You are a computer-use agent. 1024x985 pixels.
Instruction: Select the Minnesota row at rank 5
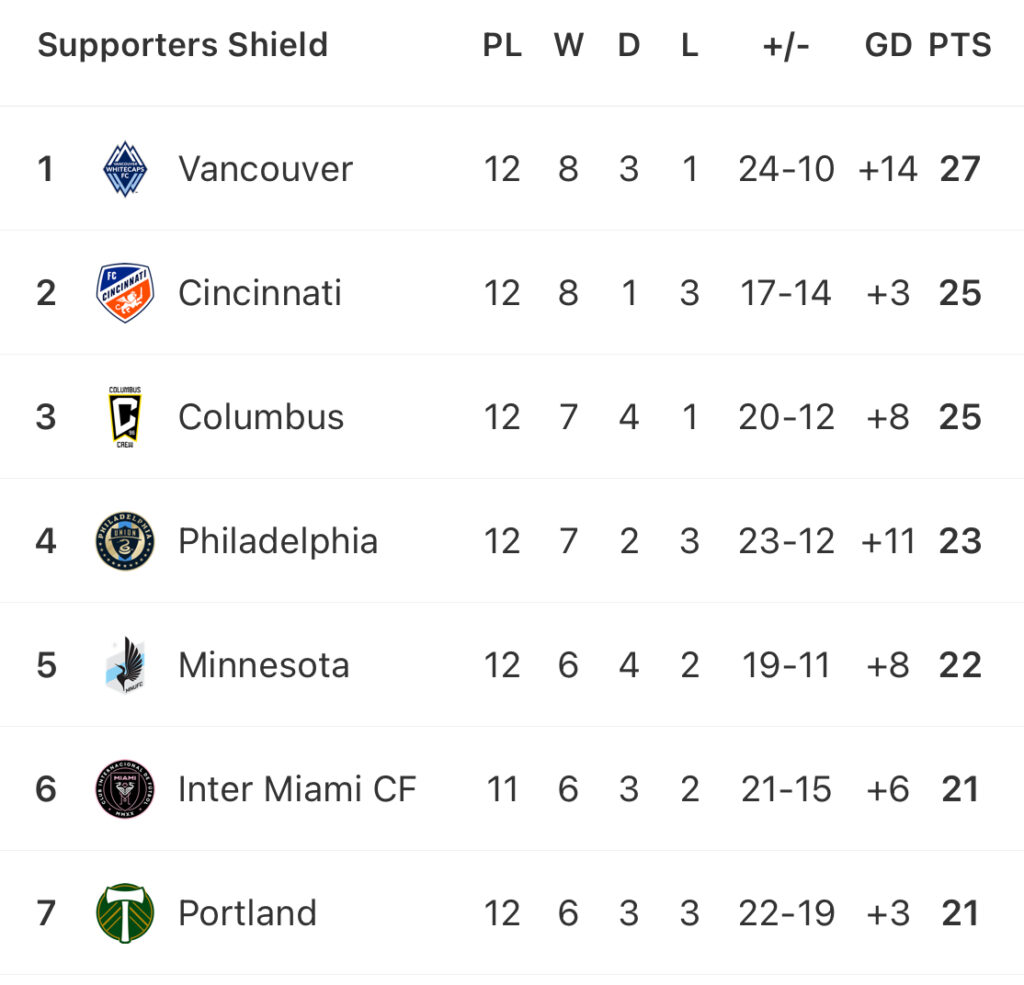pyautogui.click(x=512, y=665)
